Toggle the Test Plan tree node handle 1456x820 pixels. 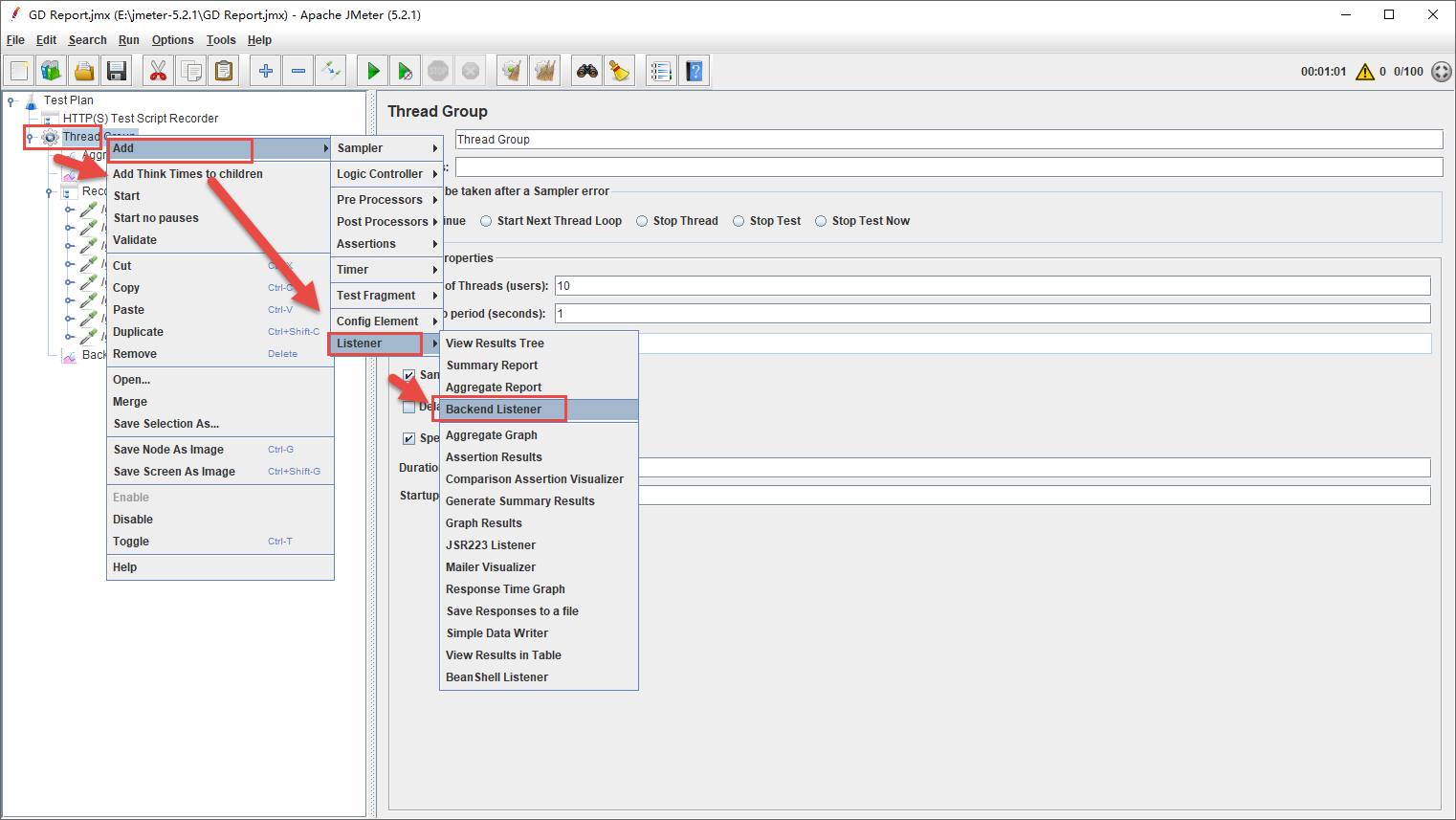coord(11,100)
